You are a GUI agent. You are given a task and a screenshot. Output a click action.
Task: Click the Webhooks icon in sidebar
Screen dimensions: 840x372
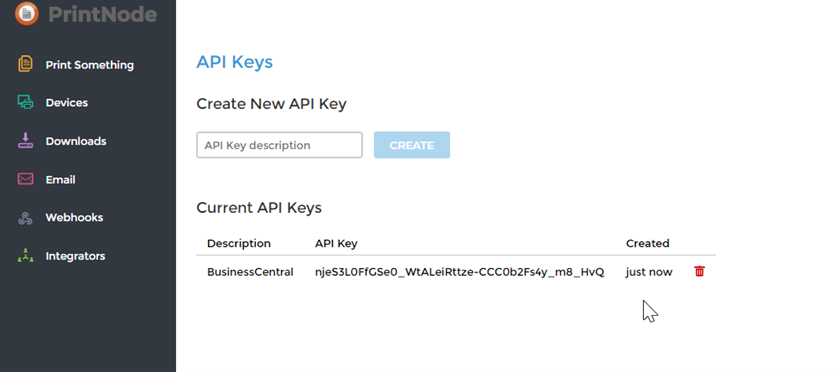pyautogui.click(x=25, y=218)
